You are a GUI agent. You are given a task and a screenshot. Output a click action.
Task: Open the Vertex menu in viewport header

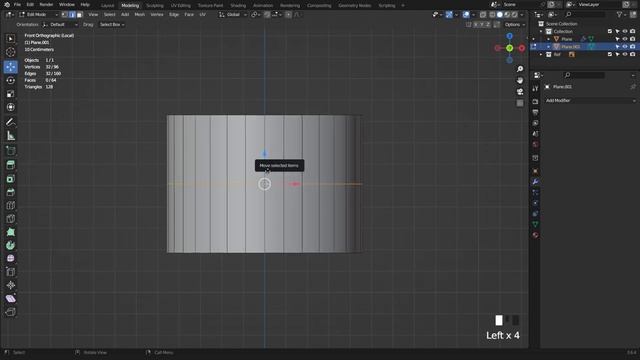pyautogui.click(x=157, y=15)
